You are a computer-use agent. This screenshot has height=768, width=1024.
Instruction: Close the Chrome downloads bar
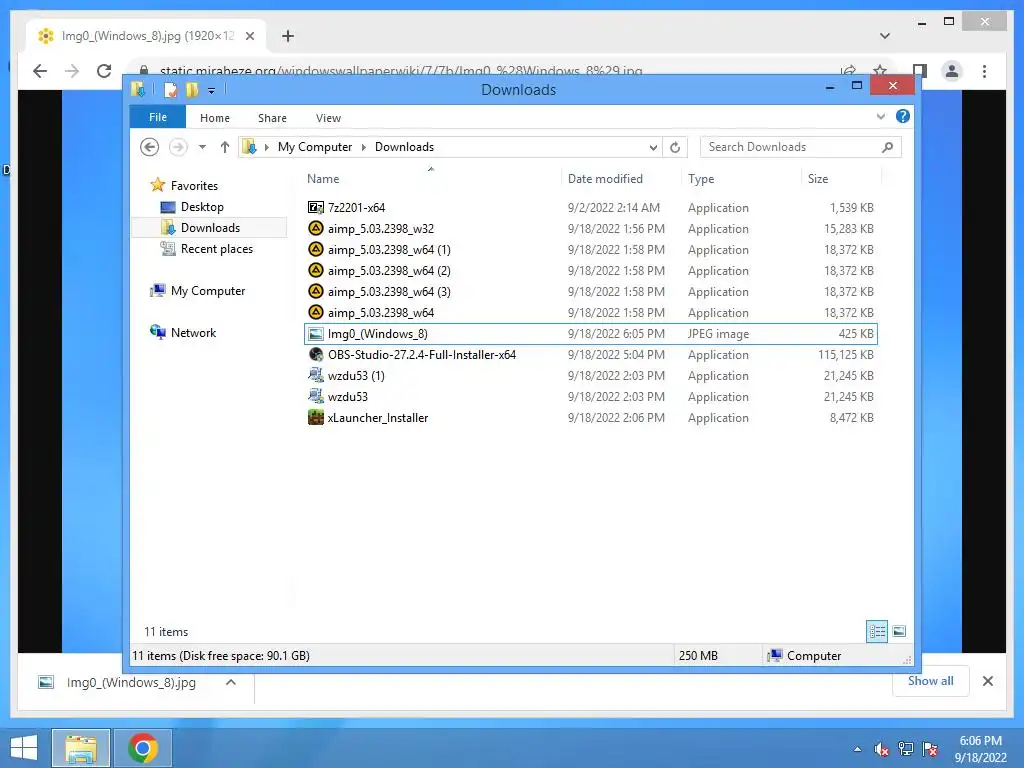tap(987, 681)
